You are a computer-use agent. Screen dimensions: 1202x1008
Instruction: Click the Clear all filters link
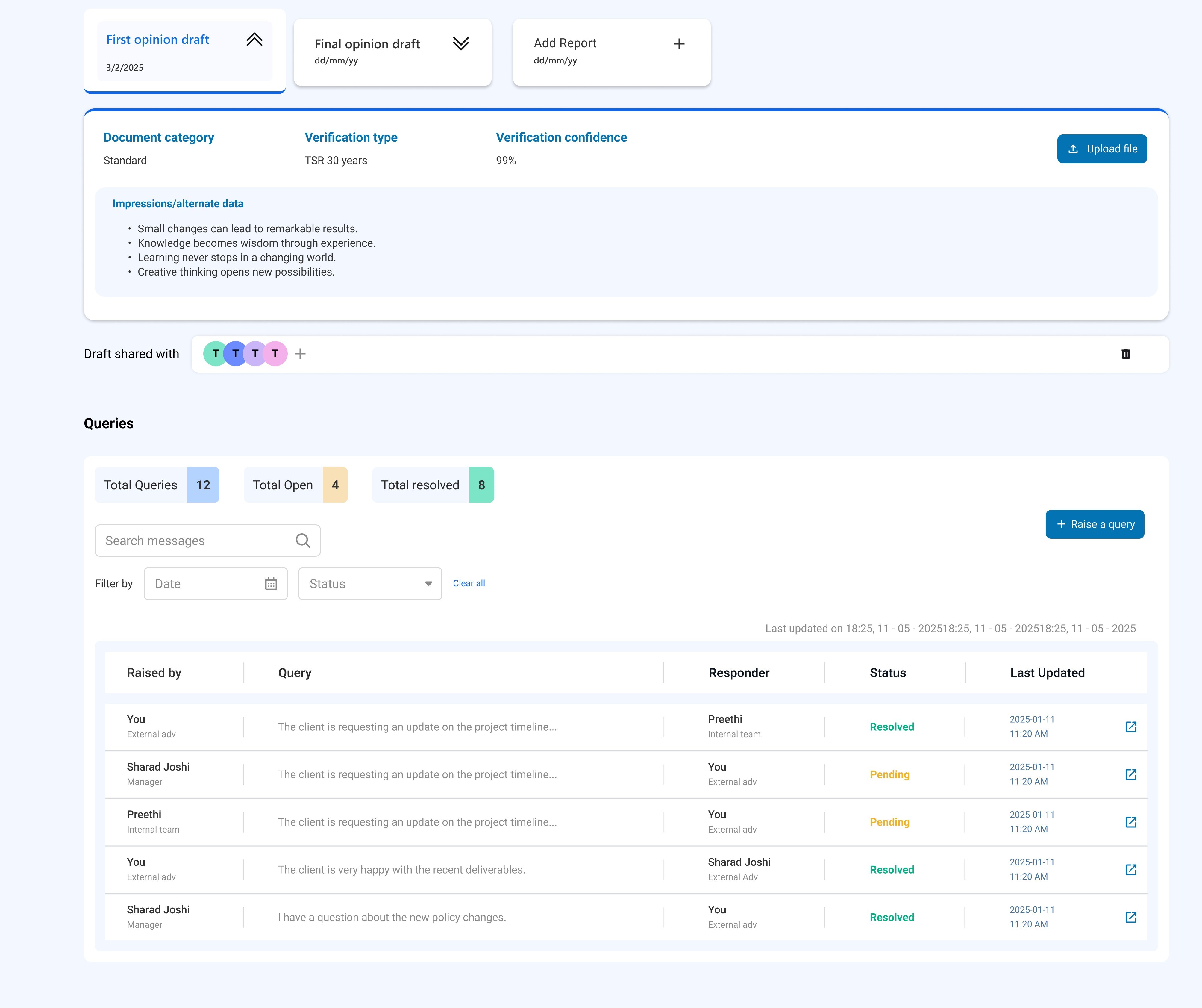click(x=469, y=583)
